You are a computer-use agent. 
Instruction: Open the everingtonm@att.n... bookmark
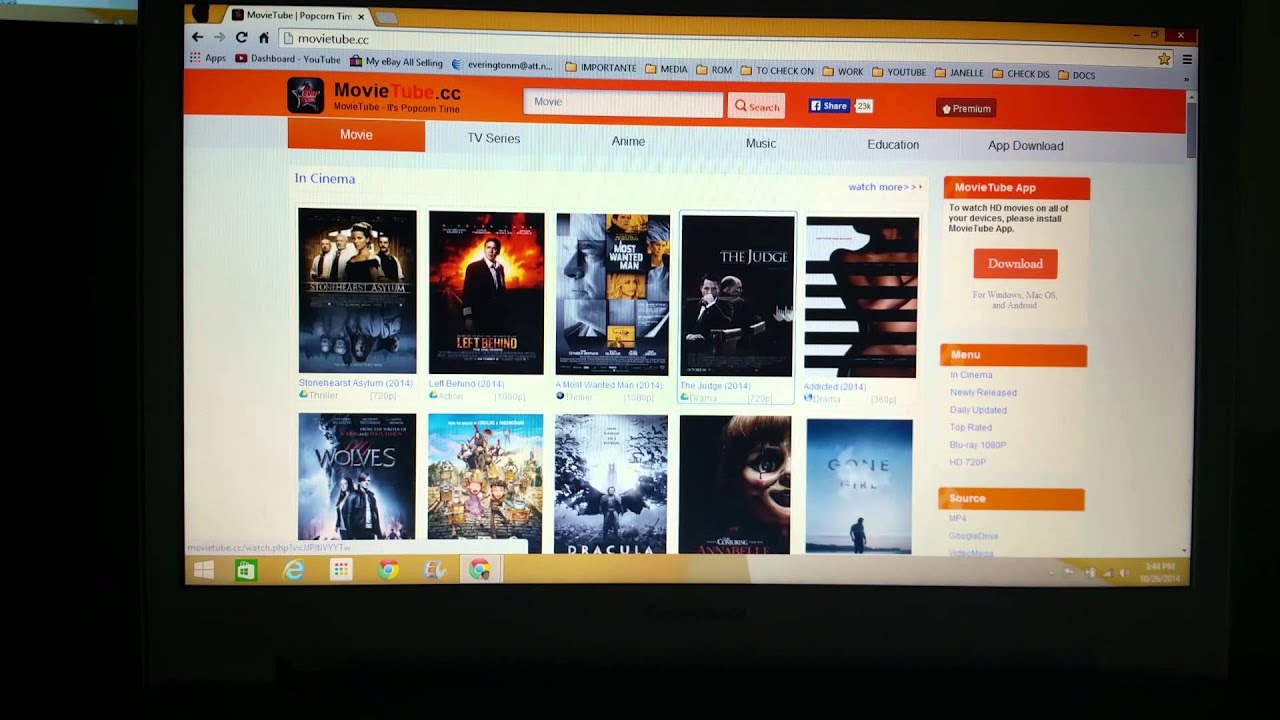tap(503, 64)
